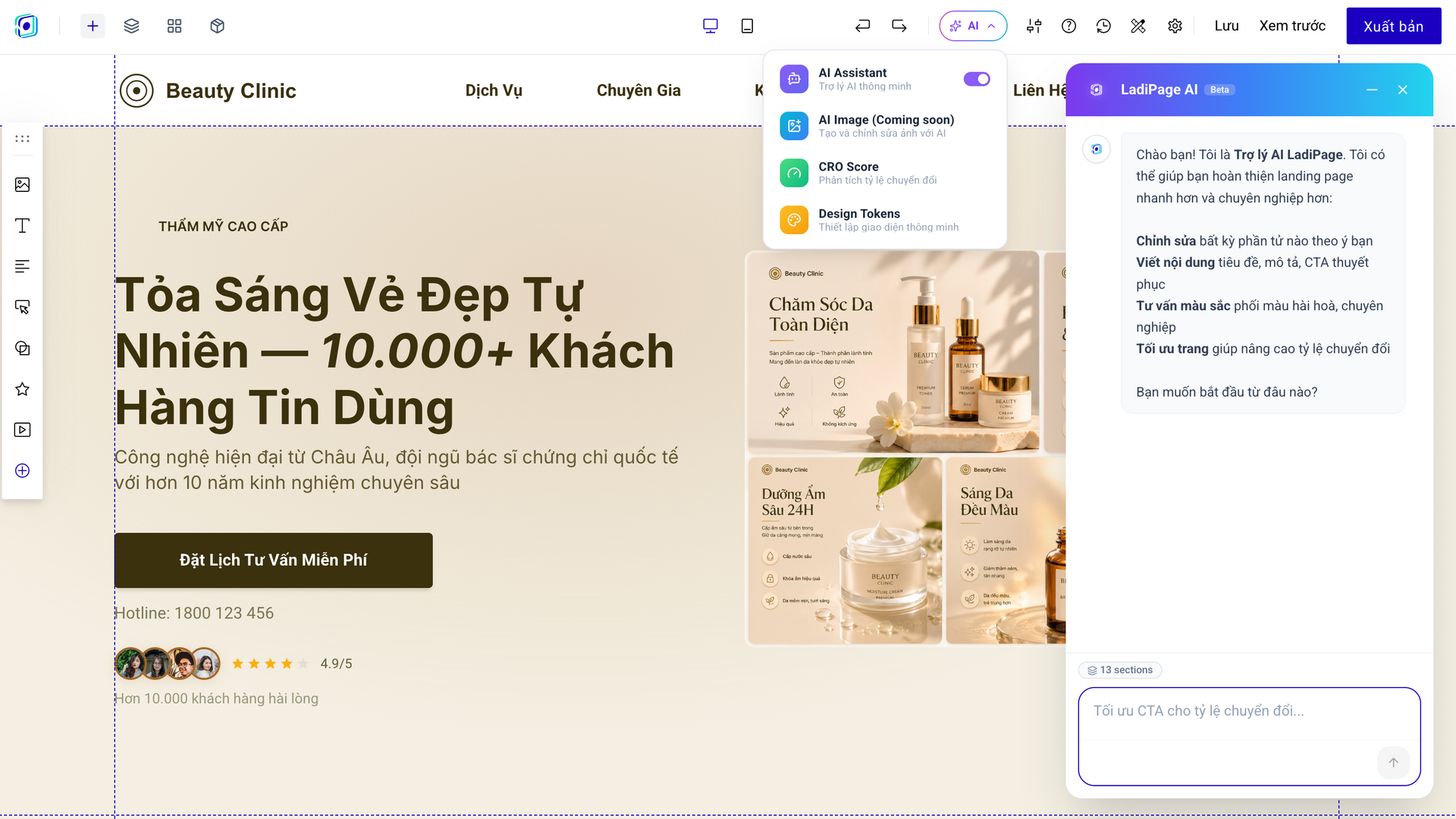Image resolution: width=1456 pixels, height=819 pixels.
Task: Select the Beauty Clinic circular logo
Action: 136,91
